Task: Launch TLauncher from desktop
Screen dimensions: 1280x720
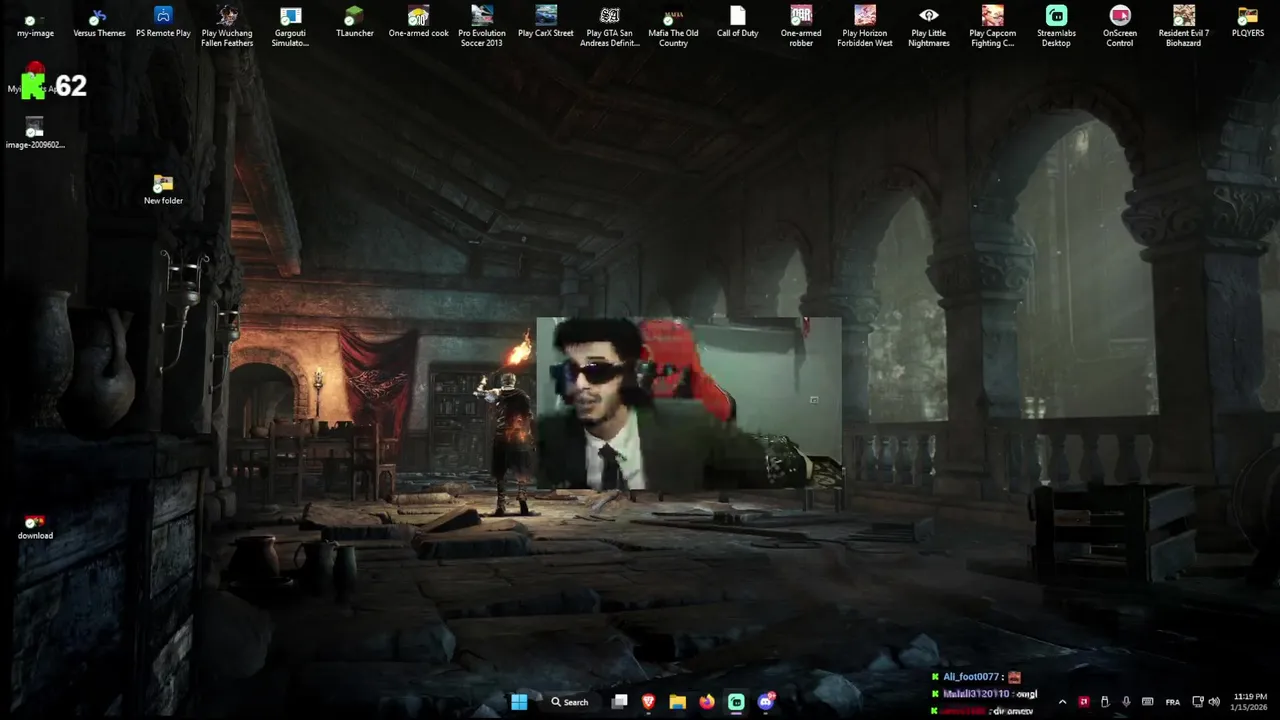Action: [355, 24]
